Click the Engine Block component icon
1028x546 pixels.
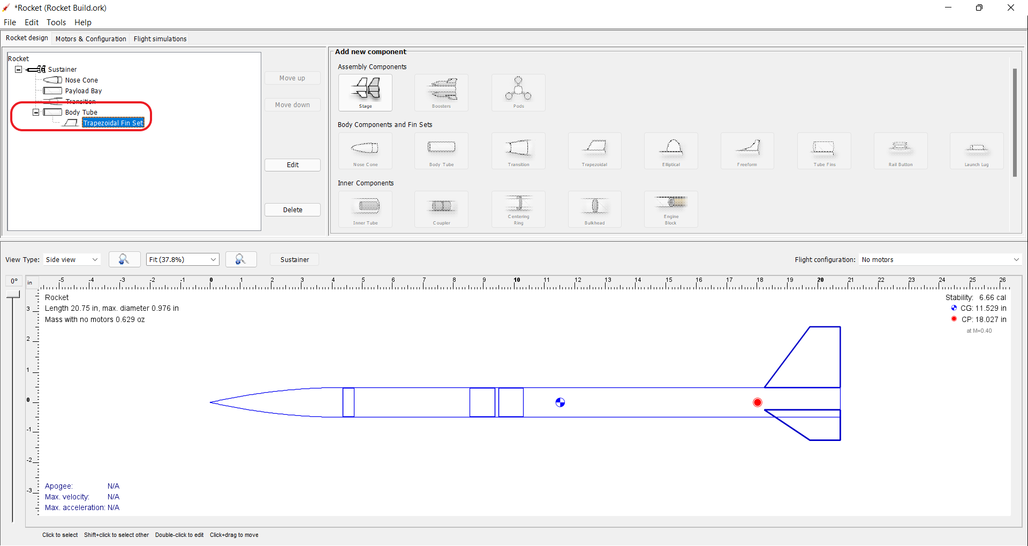point(671,209)
